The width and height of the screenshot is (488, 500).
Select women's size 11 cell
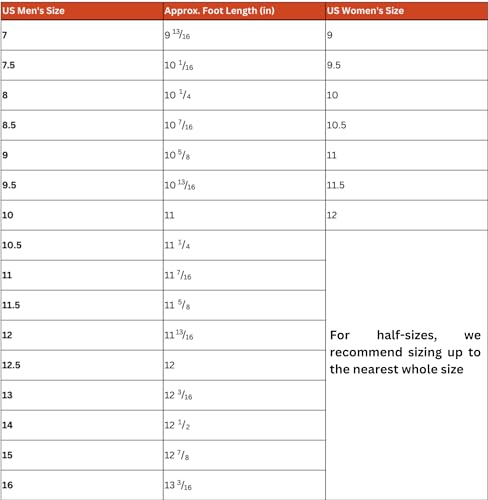(407, 155)
